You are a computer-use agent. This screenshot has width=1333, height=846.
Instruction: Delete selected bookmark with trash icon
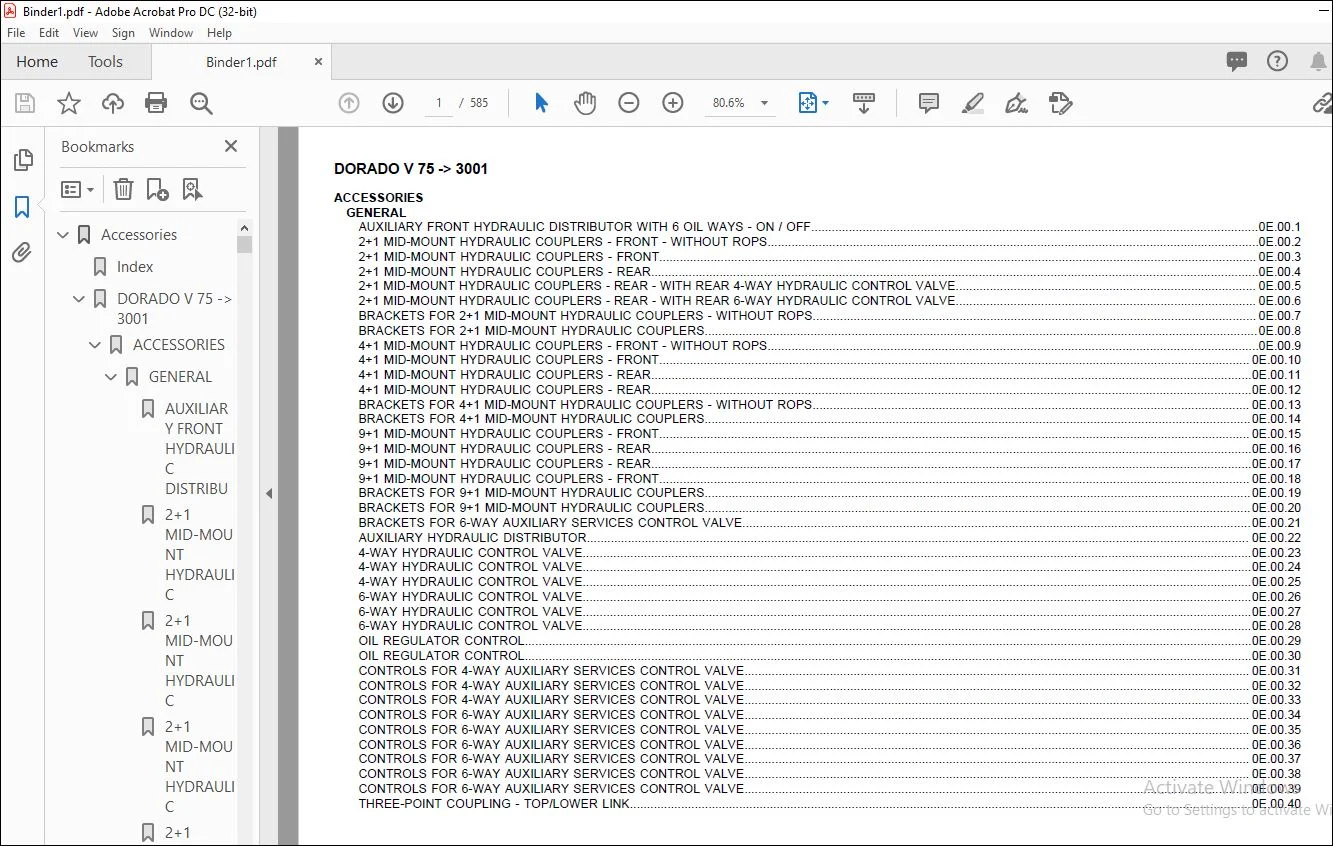click(123, 189)
